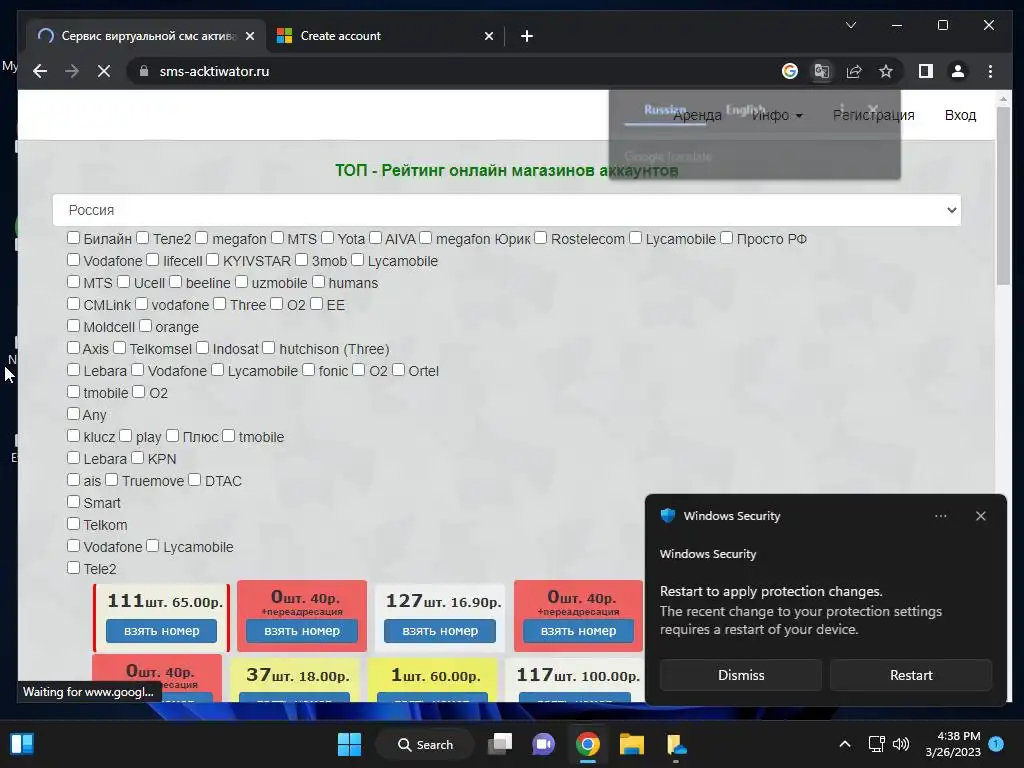Stop loading the page
The width and height of the screenshot is (1024, 768).
pyautogui.click(x=104, y=71)
